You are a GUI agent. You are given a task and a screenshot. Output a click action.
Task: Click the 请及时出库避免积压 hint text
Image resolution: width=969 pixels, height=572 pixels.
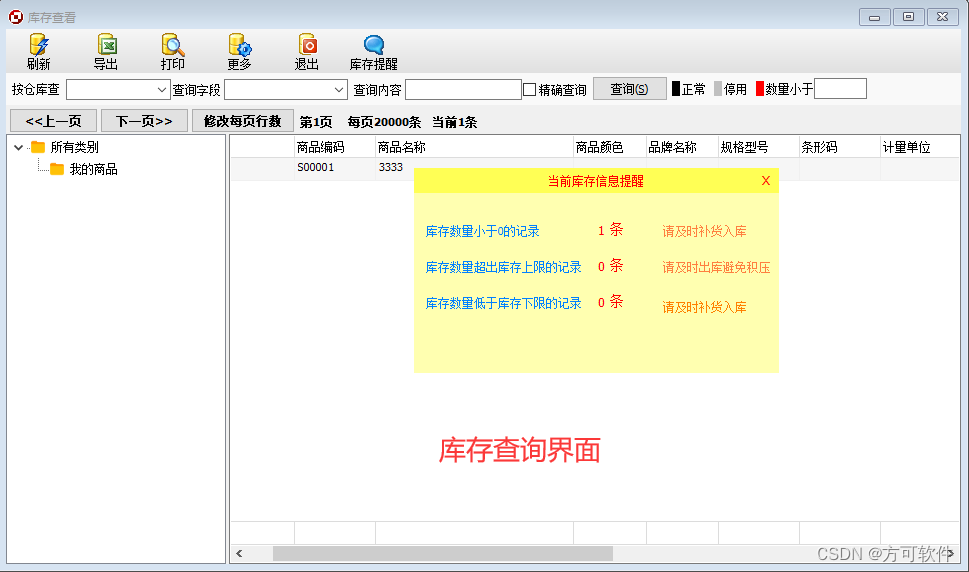tap(716, 267)
